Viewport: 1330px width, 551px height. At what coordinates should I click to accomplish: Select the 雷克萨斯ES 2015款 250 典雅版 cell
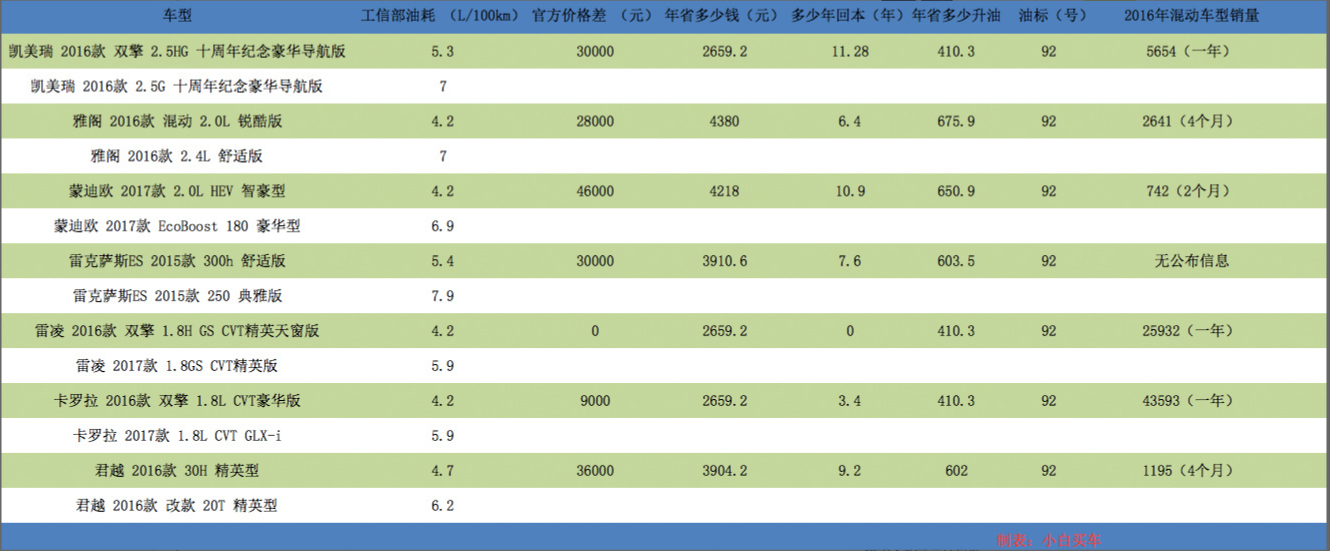tap(177, 296)
